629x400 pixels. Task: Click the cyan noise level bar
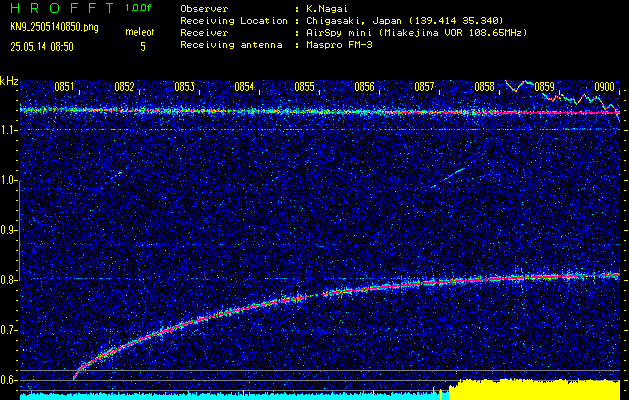(x=234, y=396)
